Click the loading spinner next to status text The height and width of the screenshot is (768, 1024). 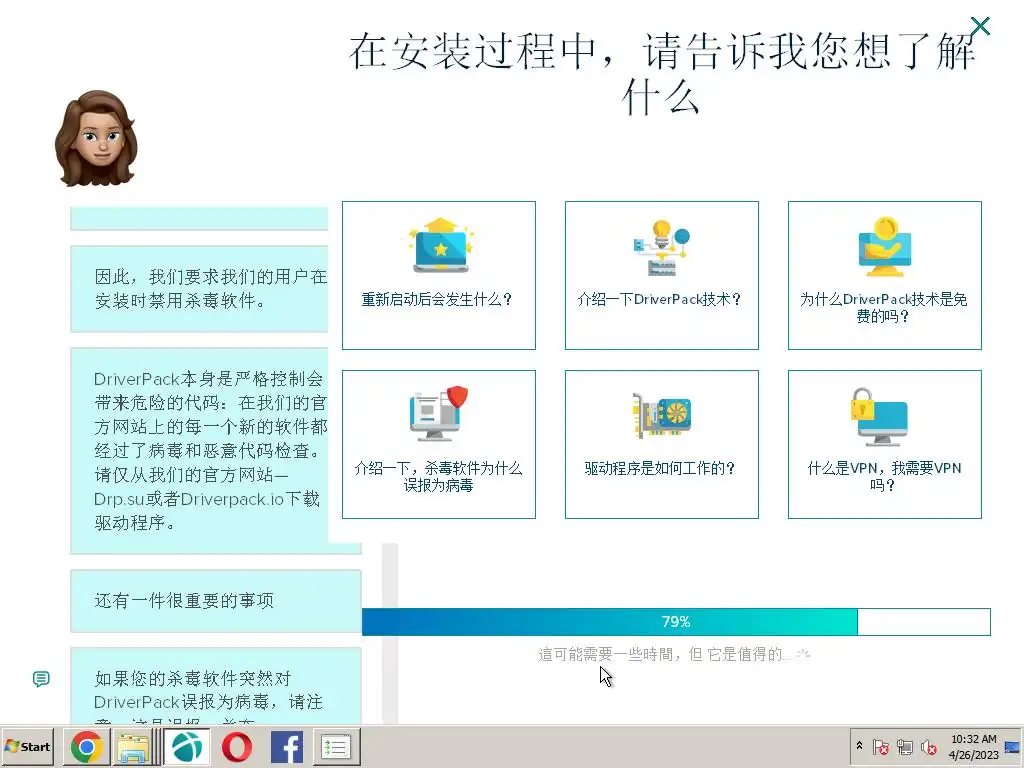coord(803,654)
